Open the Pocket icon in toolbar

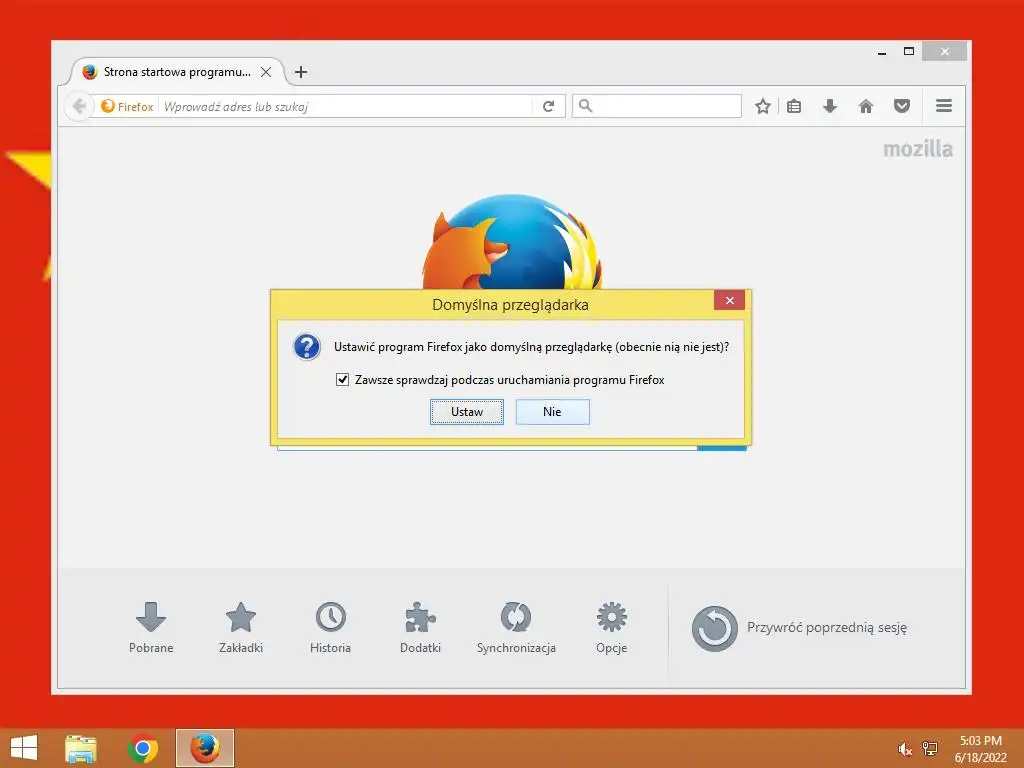click(902, 106)
